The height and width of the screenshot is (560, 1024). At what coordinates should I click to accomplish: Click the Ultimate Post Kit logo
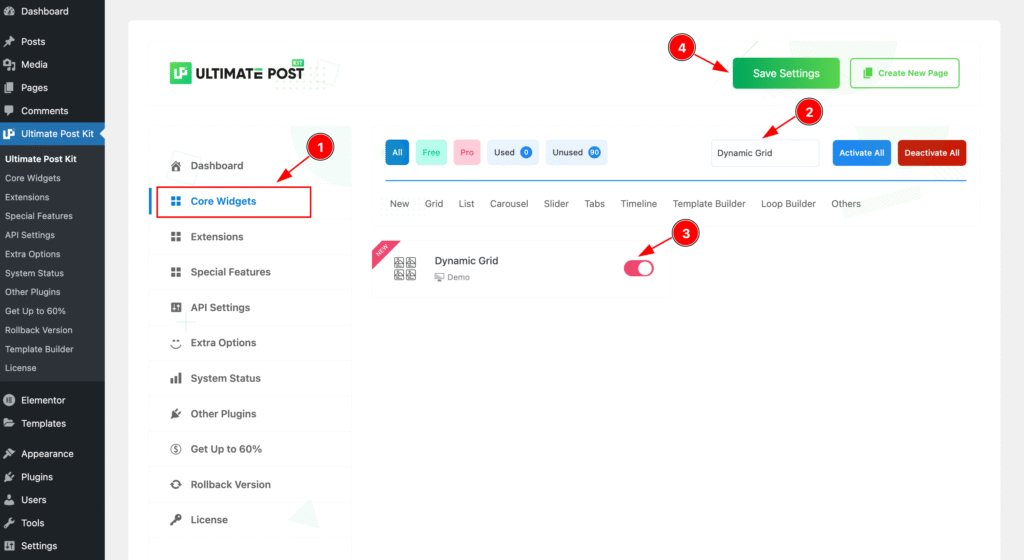(x=237, y=73)
